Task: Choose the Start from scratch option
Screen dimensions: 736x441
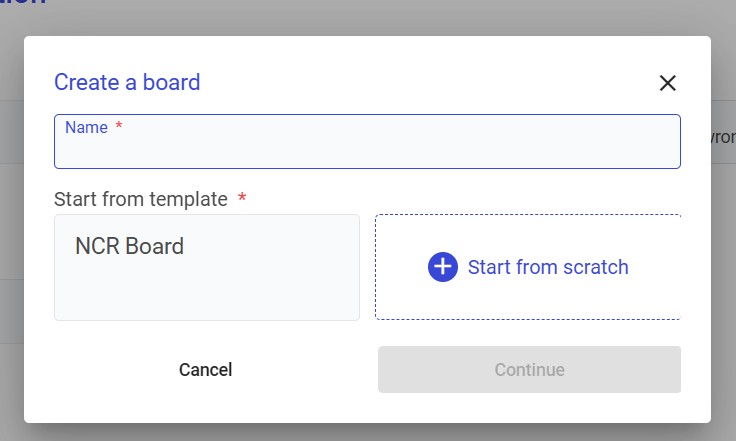Action: click(528, 267)
